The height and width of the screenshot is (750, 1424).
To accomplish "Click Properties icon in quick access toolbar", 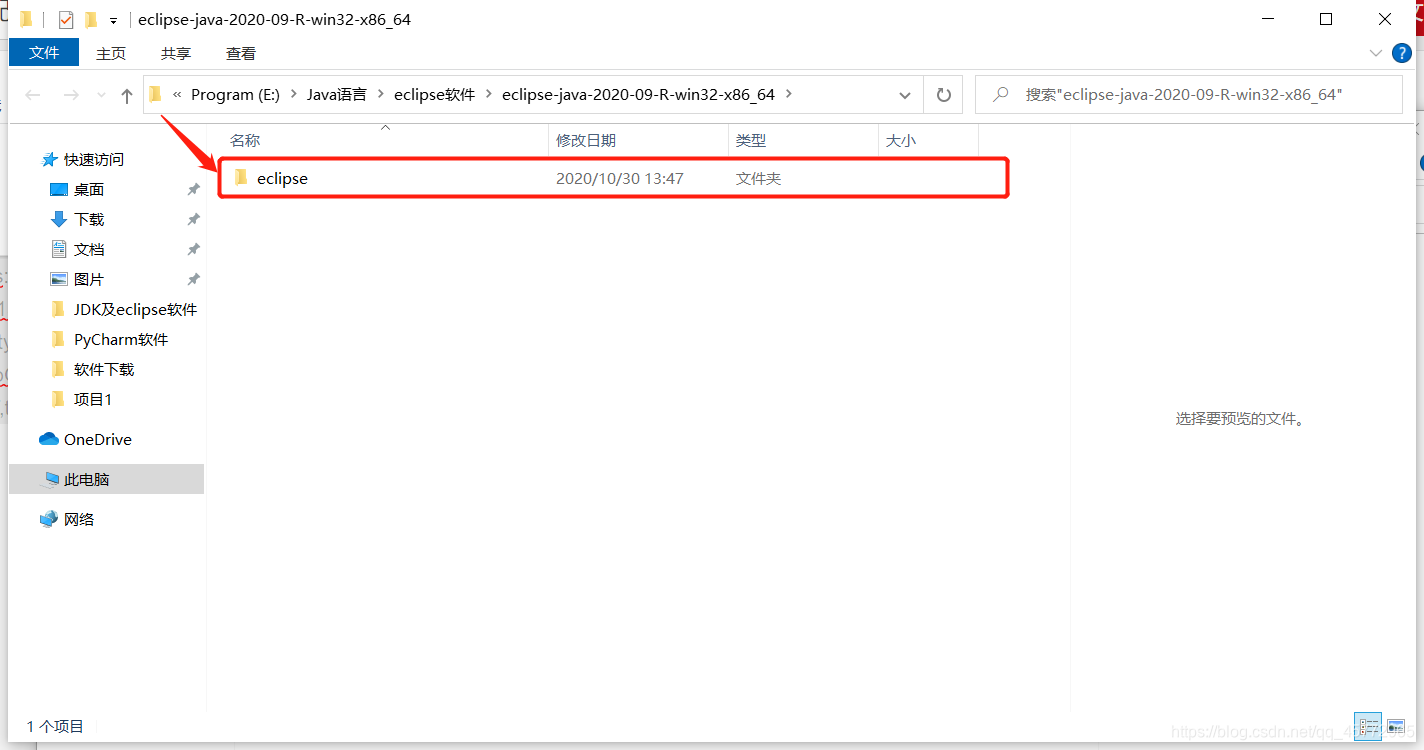I will (66, 20).
